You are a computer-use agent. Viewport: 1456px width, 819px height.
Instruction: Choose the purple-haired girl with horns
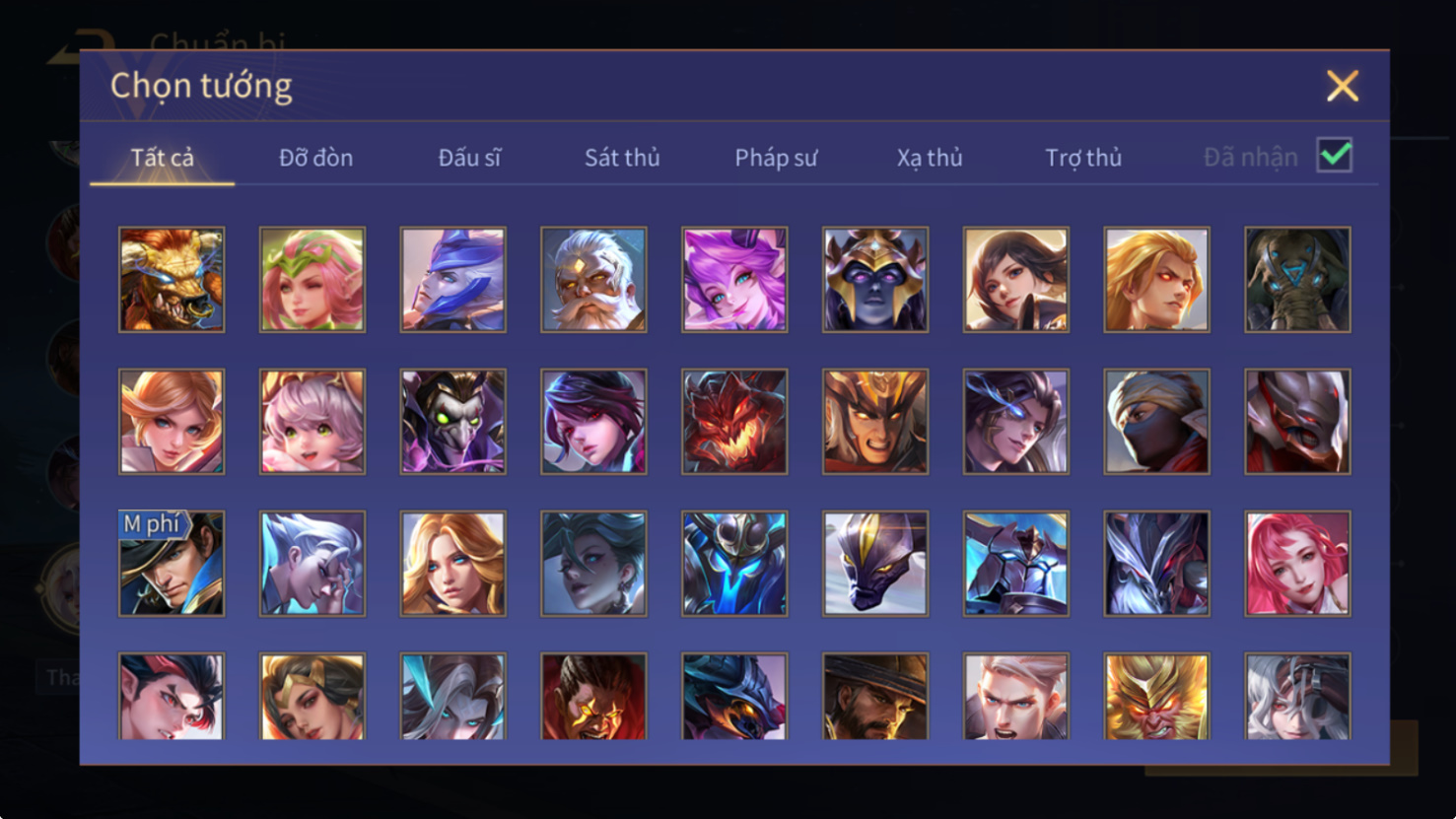click(734, 280)
